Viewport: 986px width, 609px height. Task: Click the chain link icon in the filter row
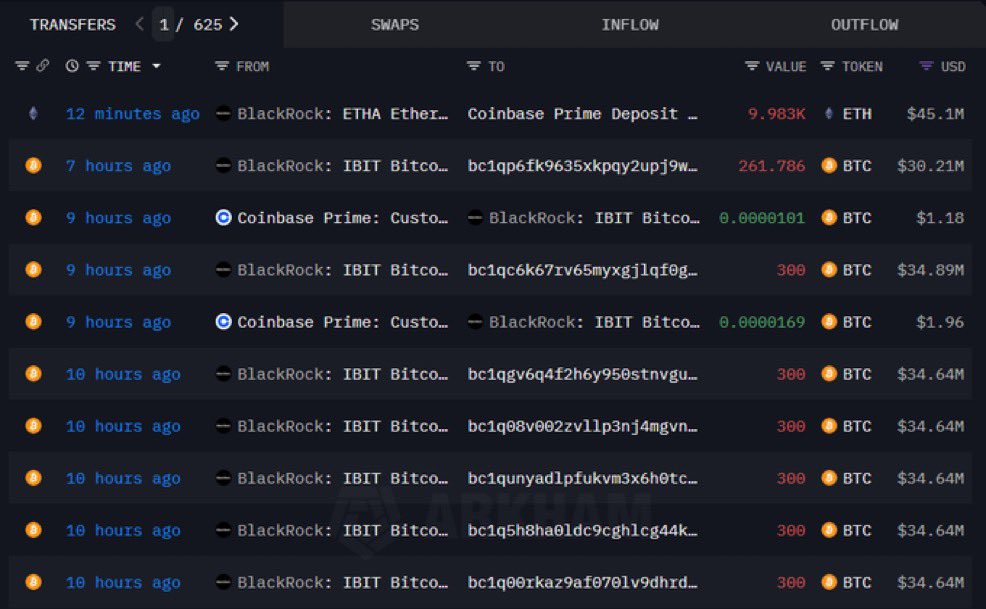[42, 66]
